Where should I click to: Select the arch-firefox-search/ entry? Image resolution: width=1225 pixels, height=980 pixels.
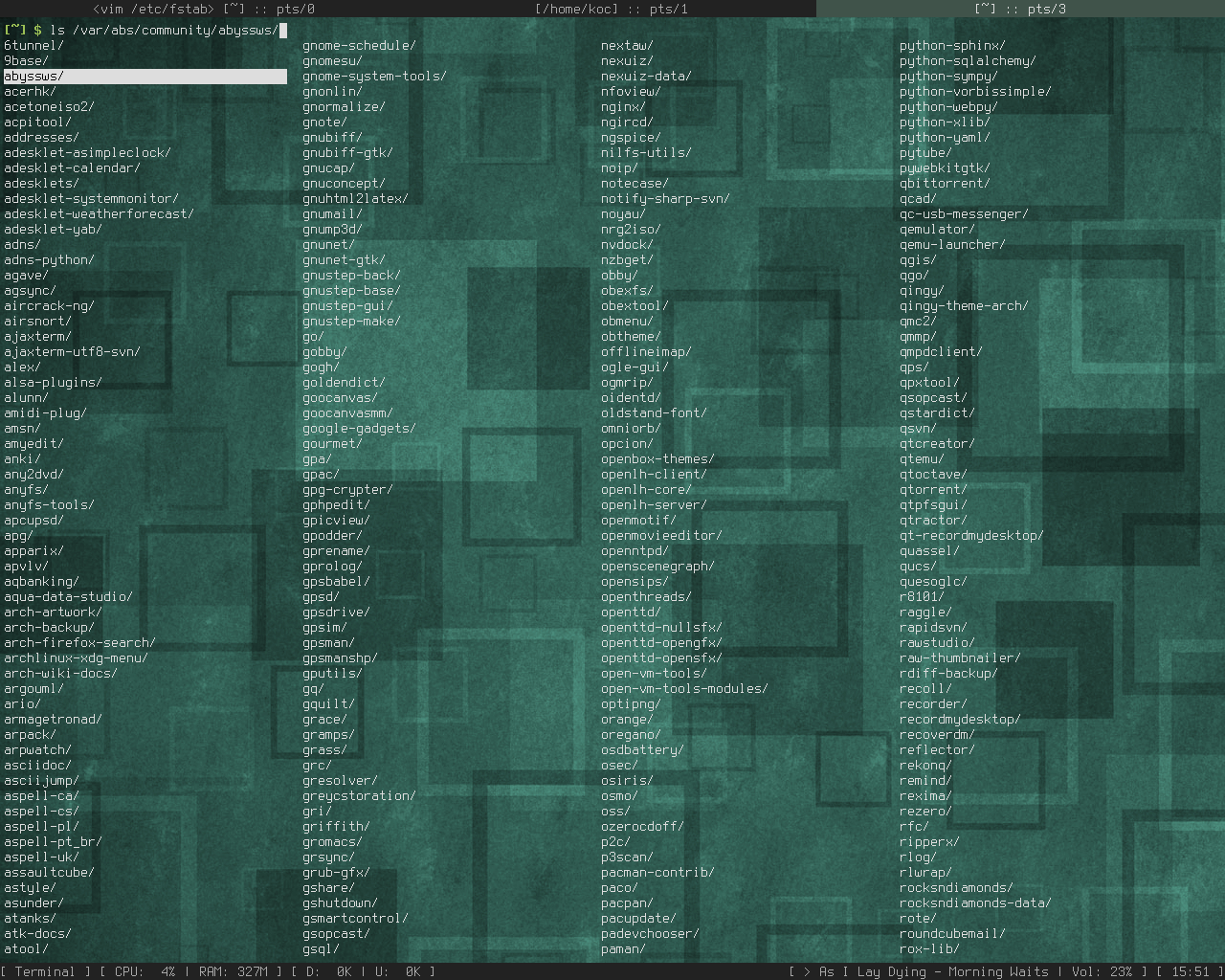tap(79, 642)
